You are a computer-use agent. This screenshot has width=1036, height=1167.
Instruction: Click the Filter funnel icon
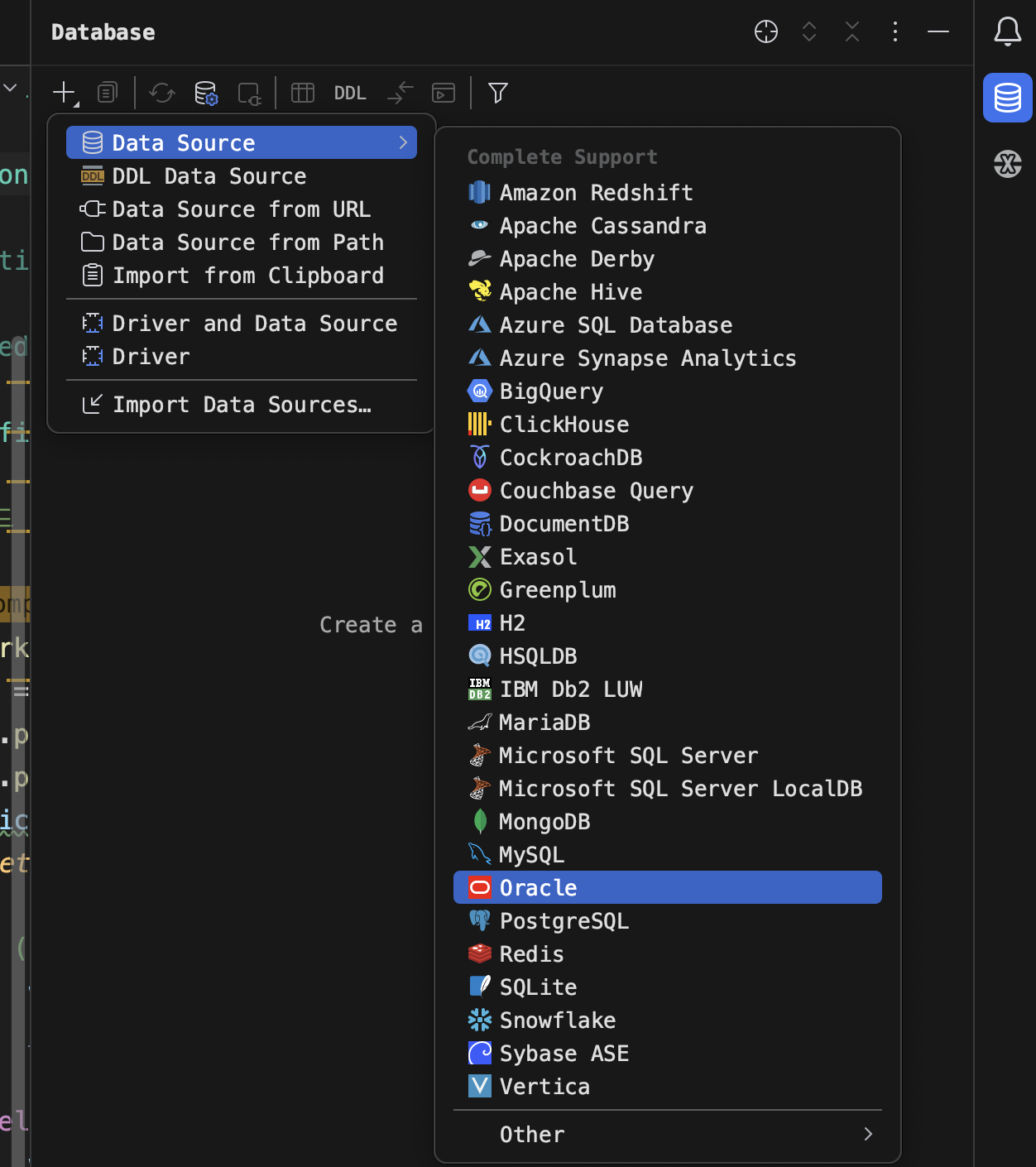[x=498, y=93]
